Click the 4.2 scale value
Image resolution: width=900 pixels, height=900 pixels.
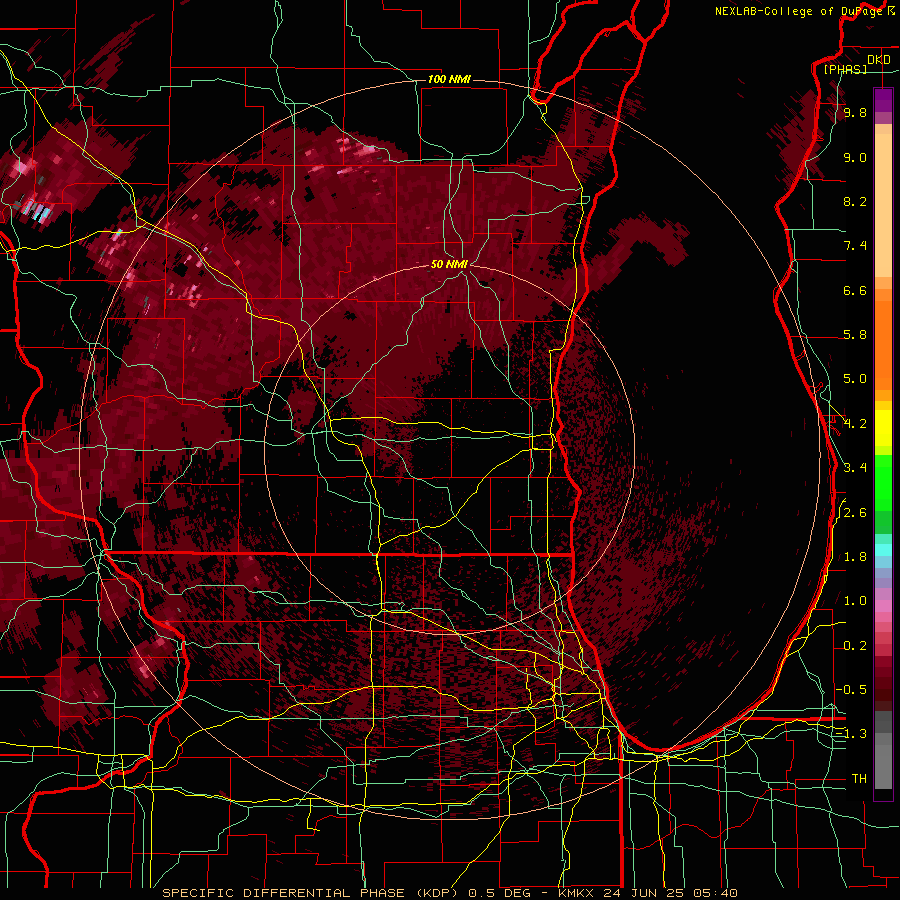click(855, 424)
